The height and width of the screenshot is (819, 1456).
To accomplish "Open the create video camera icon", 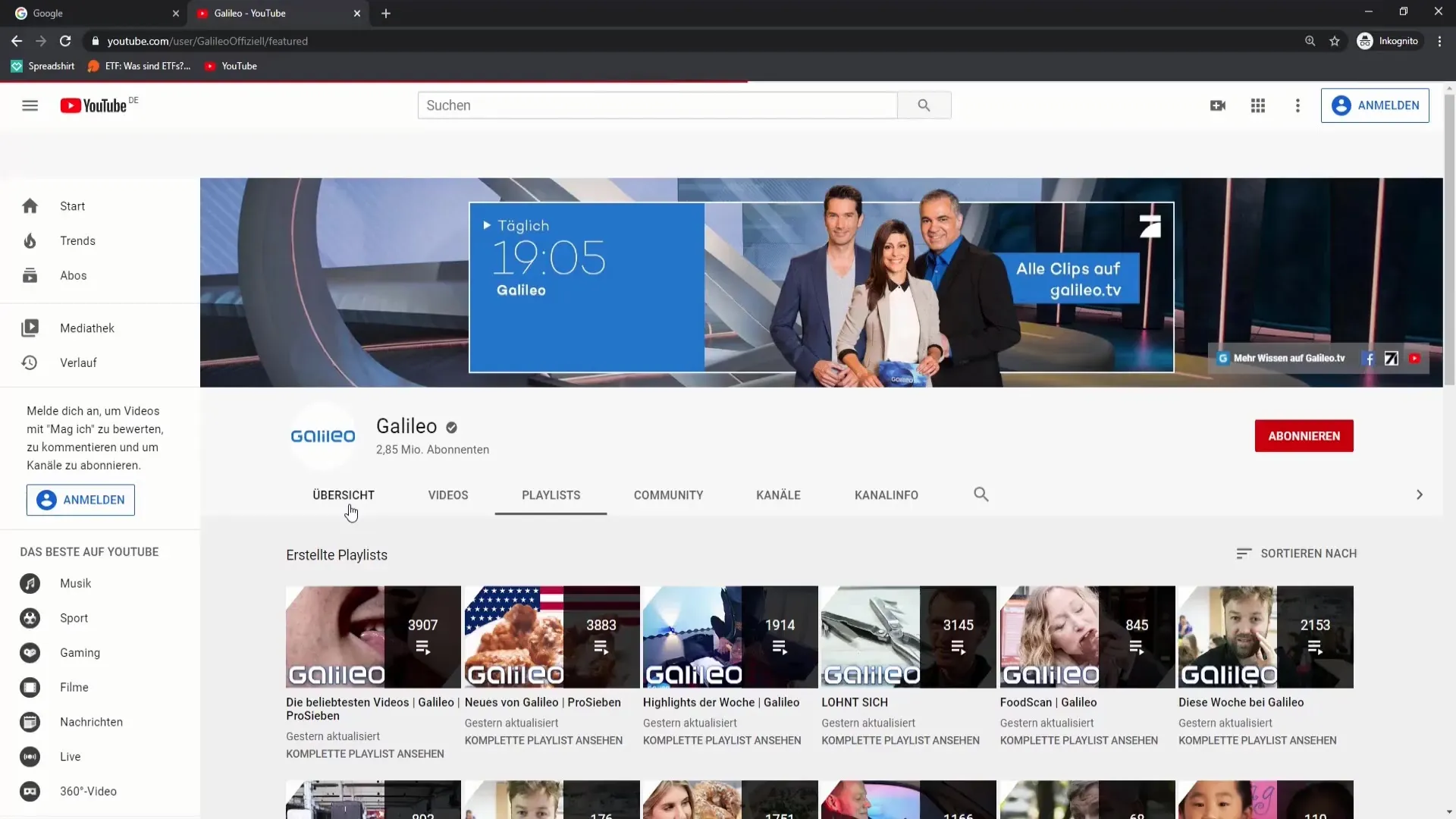I will click(x=1218, y=105).
